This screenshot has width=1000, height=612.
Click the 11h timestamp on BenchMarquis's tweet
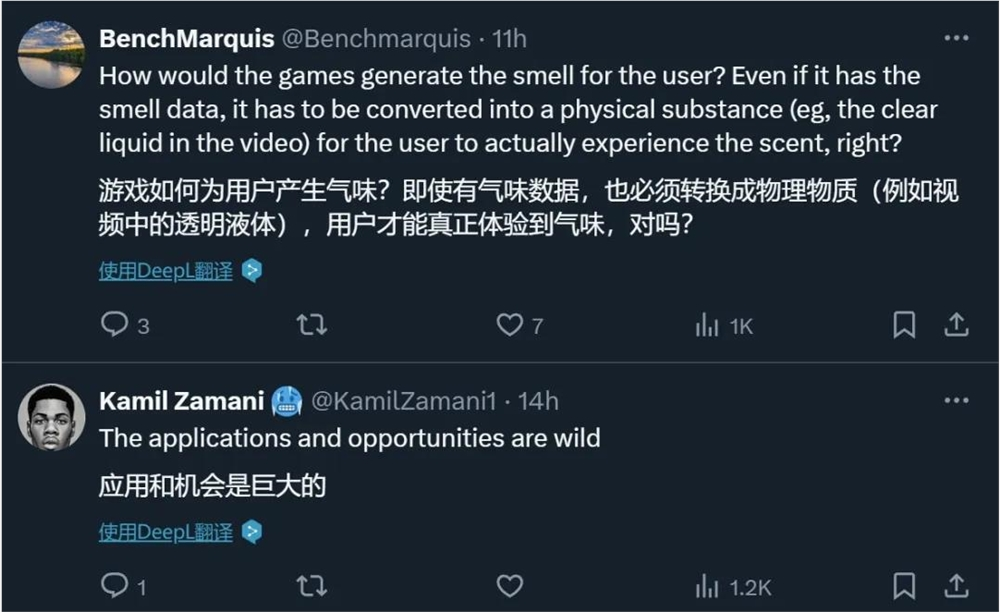(x=513, y=38)
